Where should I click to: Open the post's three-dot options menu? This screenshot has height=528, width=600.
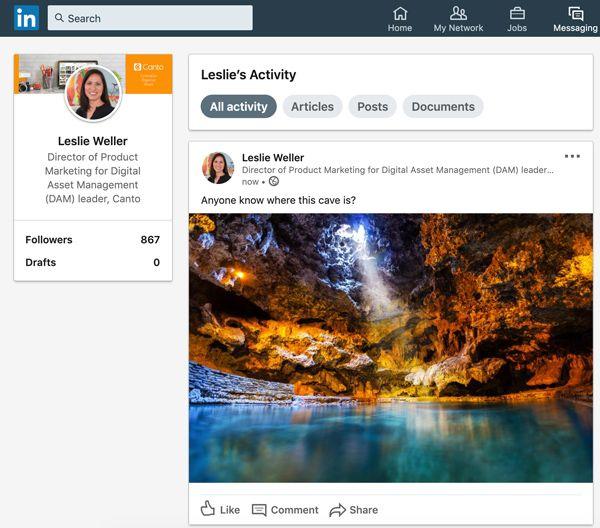(572, 157)
